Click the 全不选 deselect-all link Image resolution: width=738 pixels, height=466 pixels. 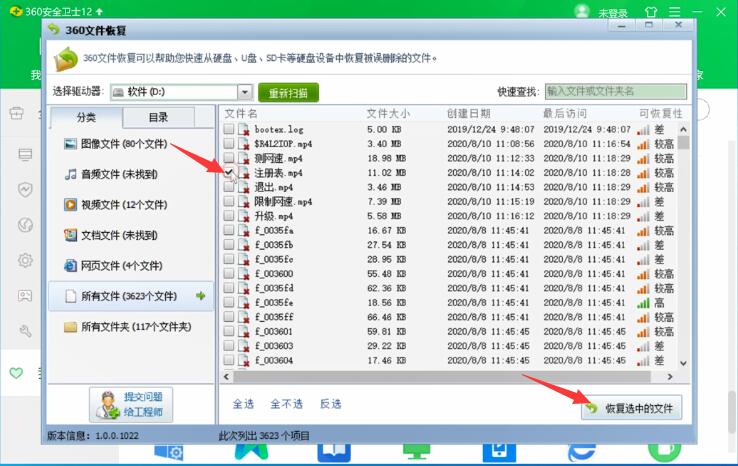click(287, 404)
